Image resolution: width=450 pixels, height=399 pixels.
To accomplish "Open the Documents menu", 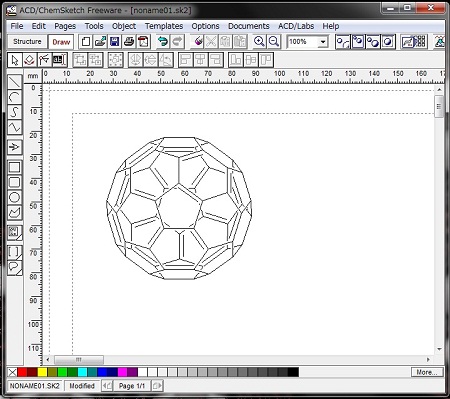I will click(249, 26).
